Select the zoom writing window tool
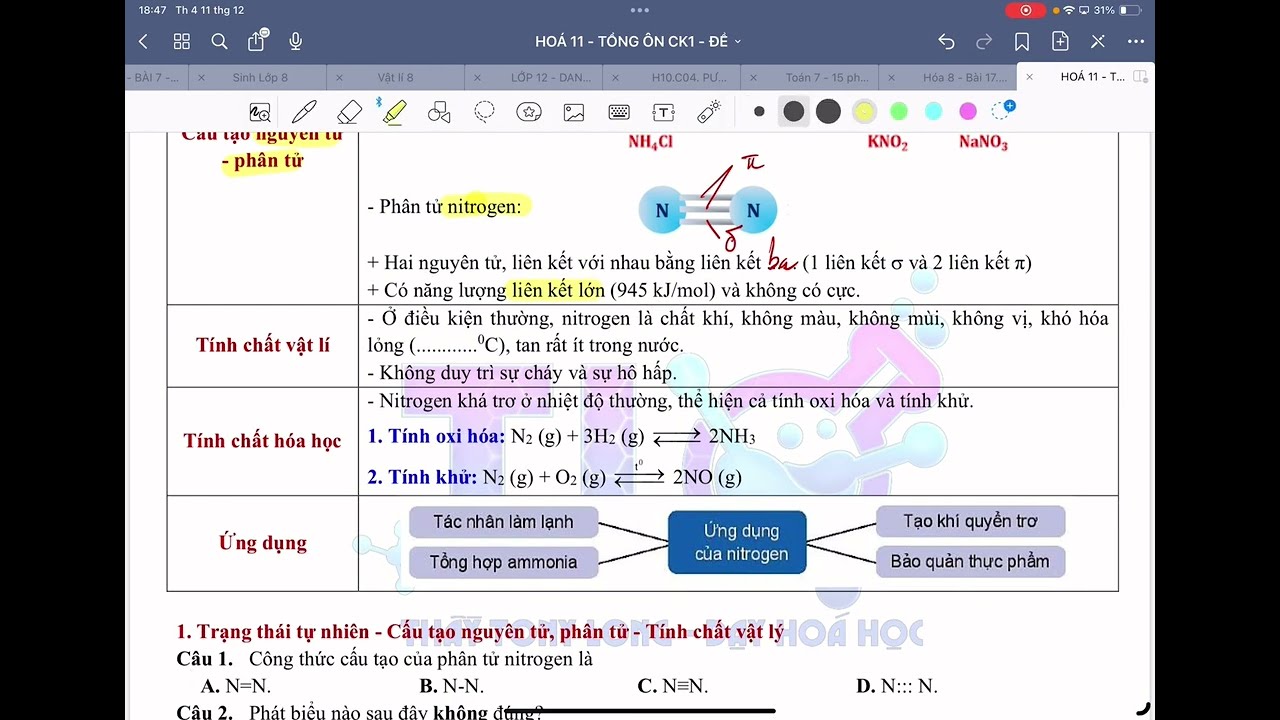1280x720 pixels. click(x=260, y=112)
